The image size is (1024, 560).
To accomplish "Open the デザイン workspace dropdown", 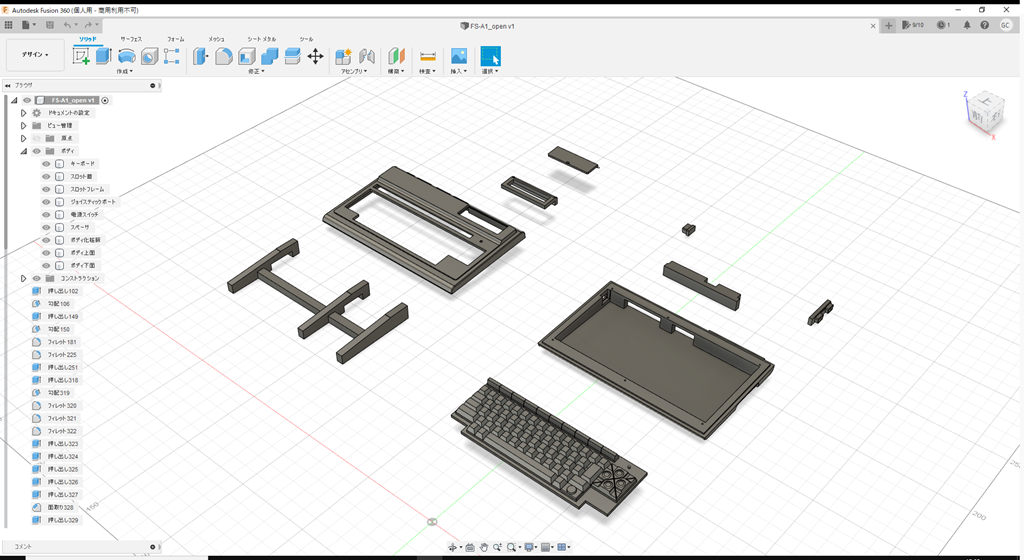I will point(35,56).
